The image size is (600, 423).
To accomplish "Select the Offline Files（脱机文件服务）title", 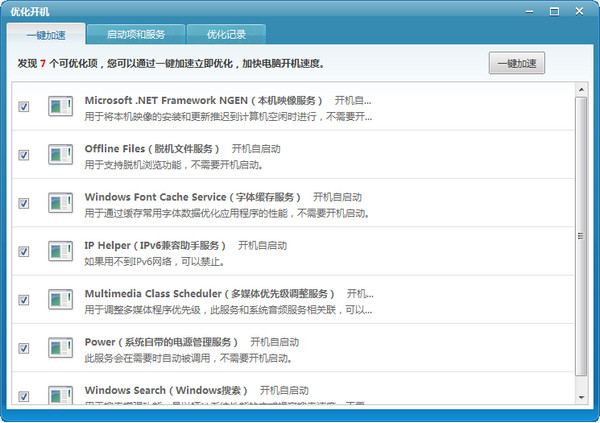I will 152,149.
